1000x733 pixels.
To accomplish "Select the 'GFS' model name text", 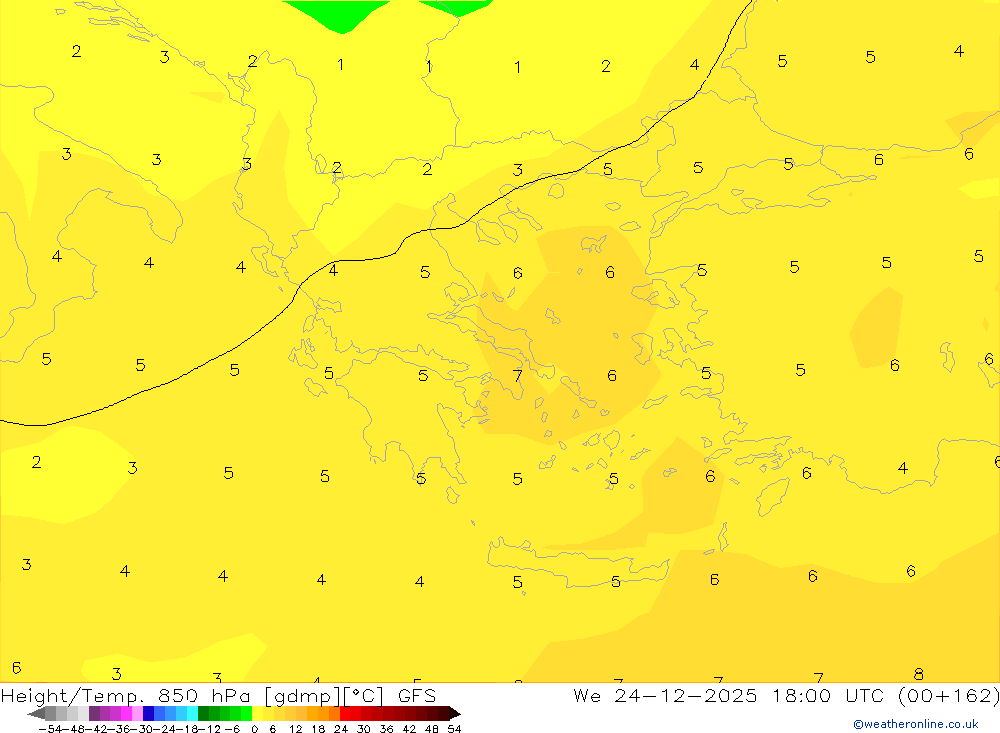I will click(x=417, y=696).
